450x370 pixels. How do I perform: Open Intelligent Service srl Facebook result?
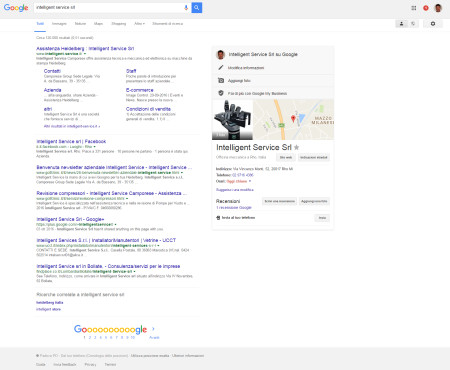[x=71, y=141]
